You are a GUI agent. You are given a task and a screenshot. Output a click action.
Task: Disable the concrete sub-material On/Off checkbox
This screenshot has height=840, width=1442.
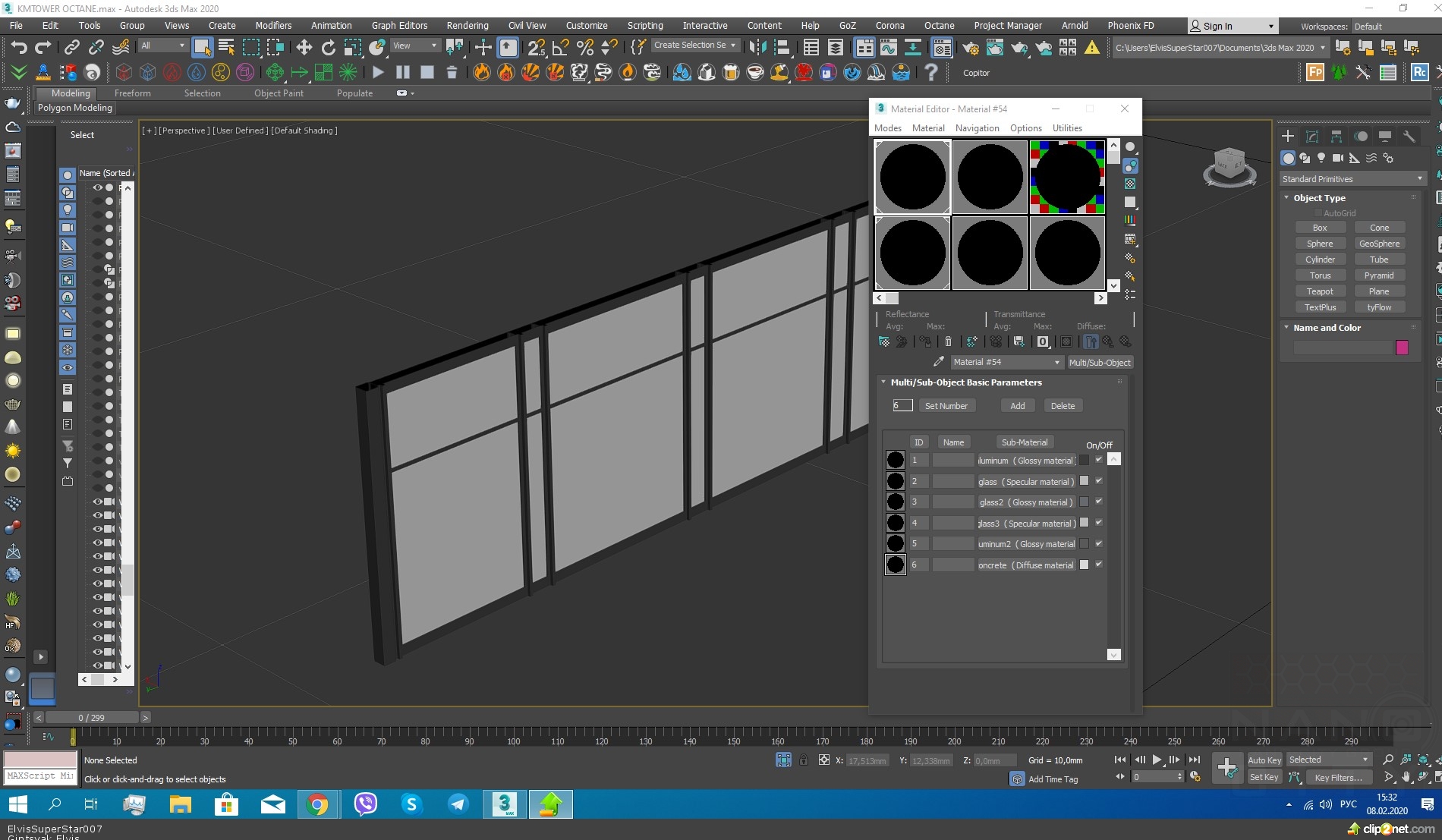pyautogui.click(x=1098, y=565)
